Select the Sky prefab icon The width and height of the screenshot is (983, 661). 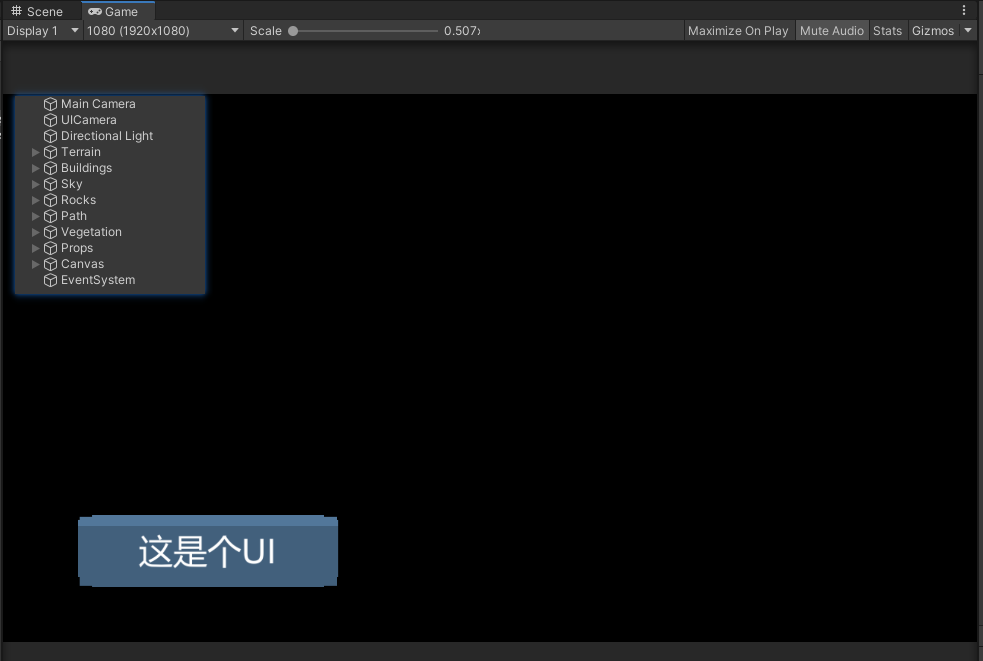click(50, 183)
